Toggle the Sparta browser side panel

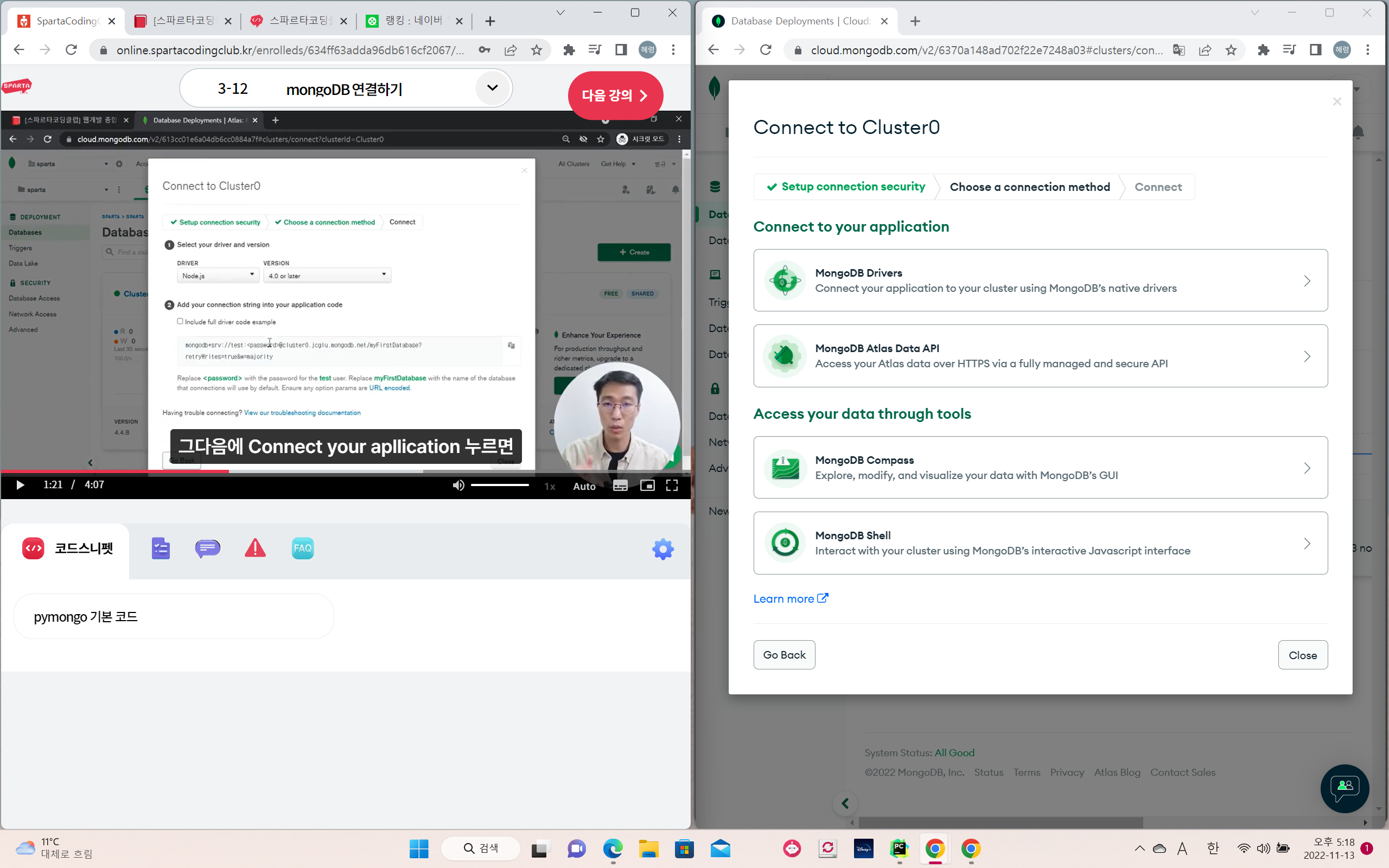tap(621, 50)
